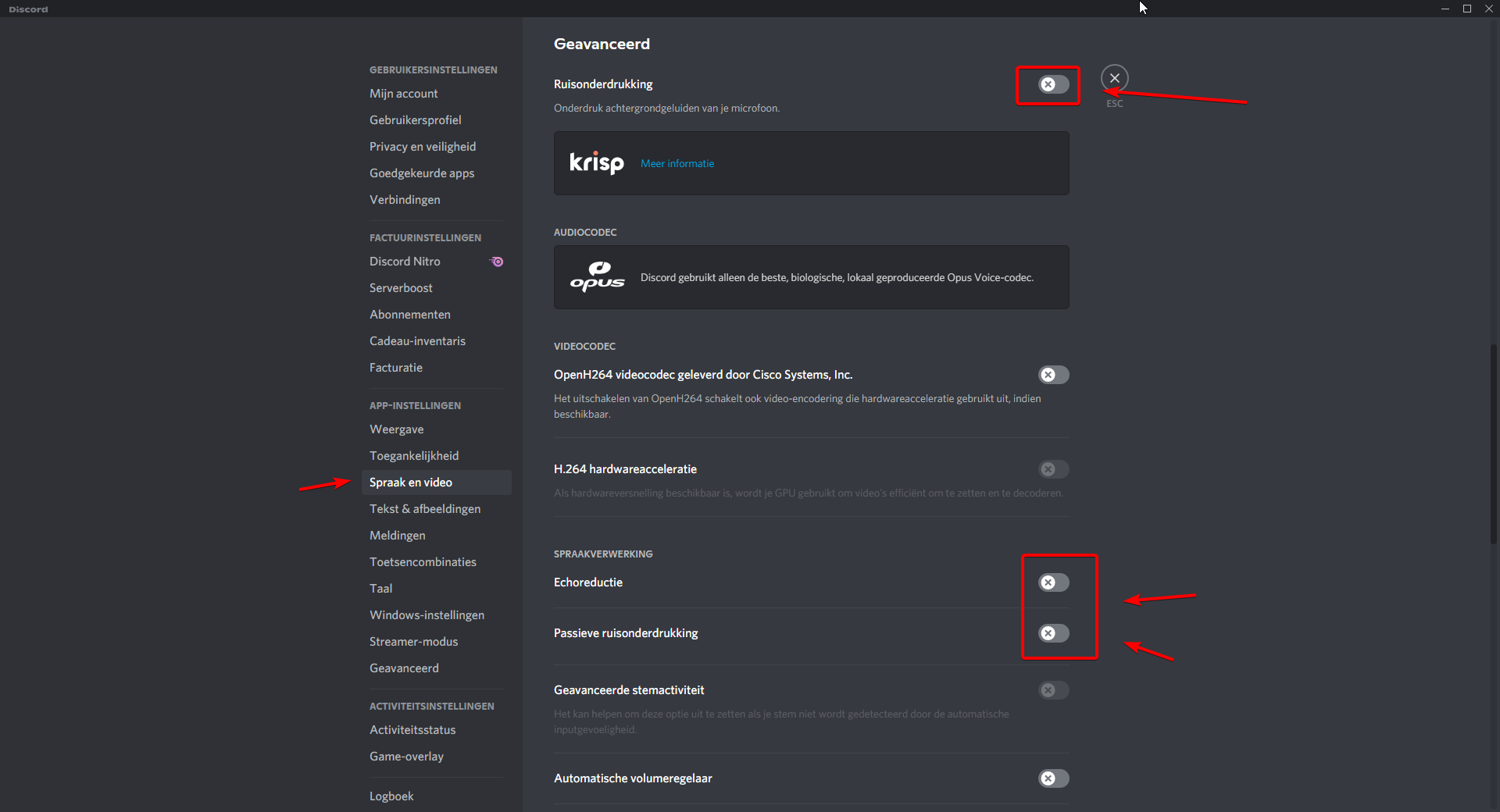The image size is (1500, 812).
Task: Go to Privacy en veiligheid
Action: pos(422,147)
